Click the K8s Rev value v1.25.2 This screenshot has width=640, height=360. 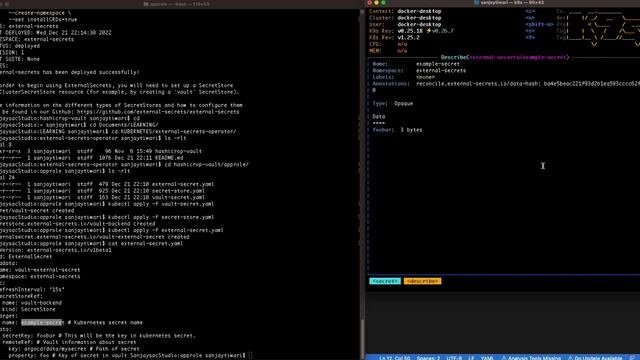click(409, 38)
